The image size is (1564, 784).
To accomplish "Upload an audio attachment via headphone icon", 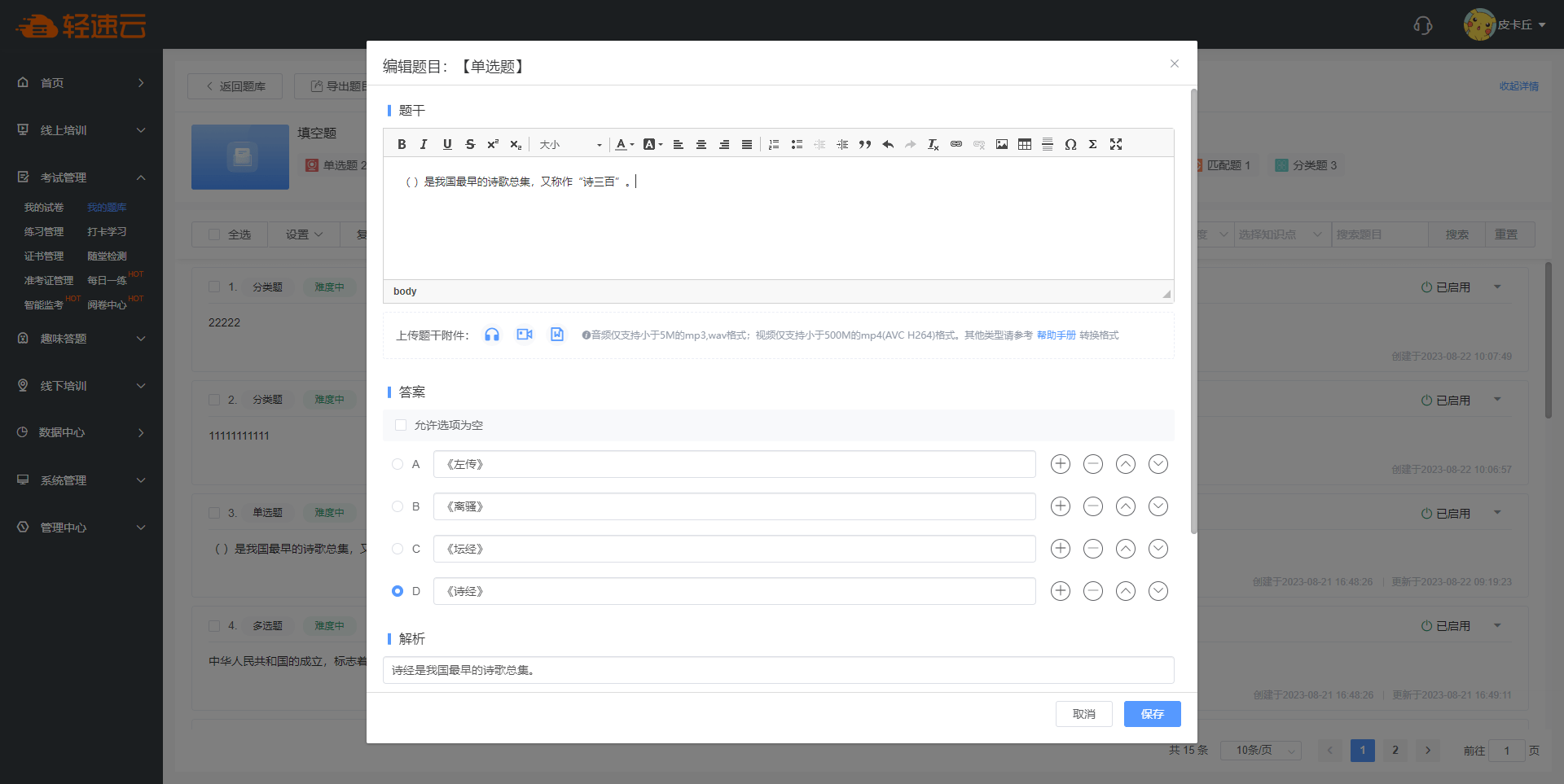I will (x=492, y=335).
